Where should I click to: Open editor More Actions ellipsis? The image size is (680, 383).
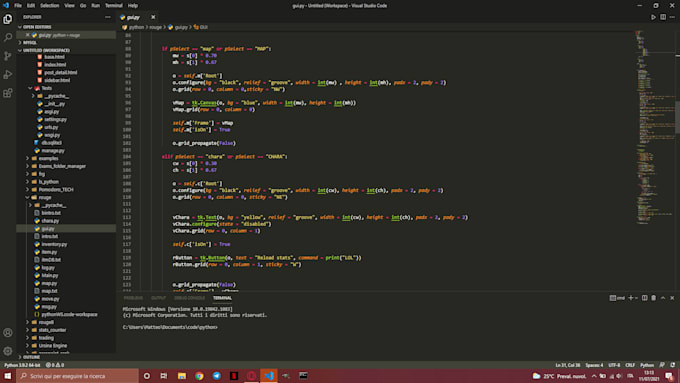point(672,17)
